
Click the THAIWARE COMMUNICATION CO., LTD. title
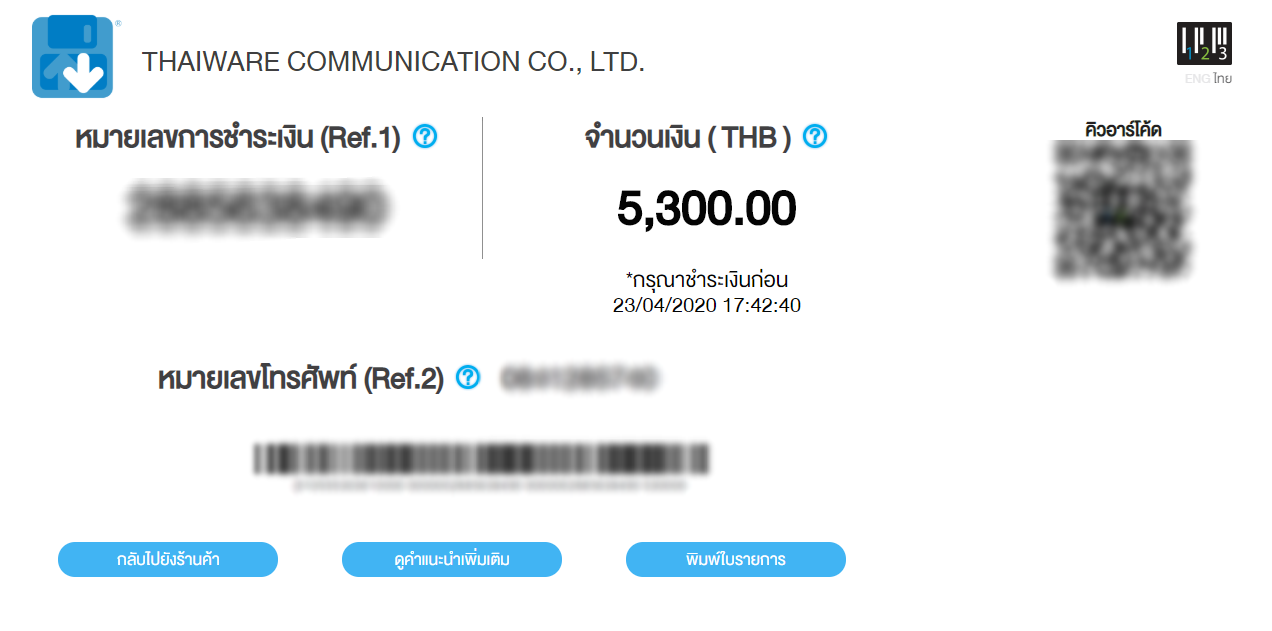click(393, 62)
